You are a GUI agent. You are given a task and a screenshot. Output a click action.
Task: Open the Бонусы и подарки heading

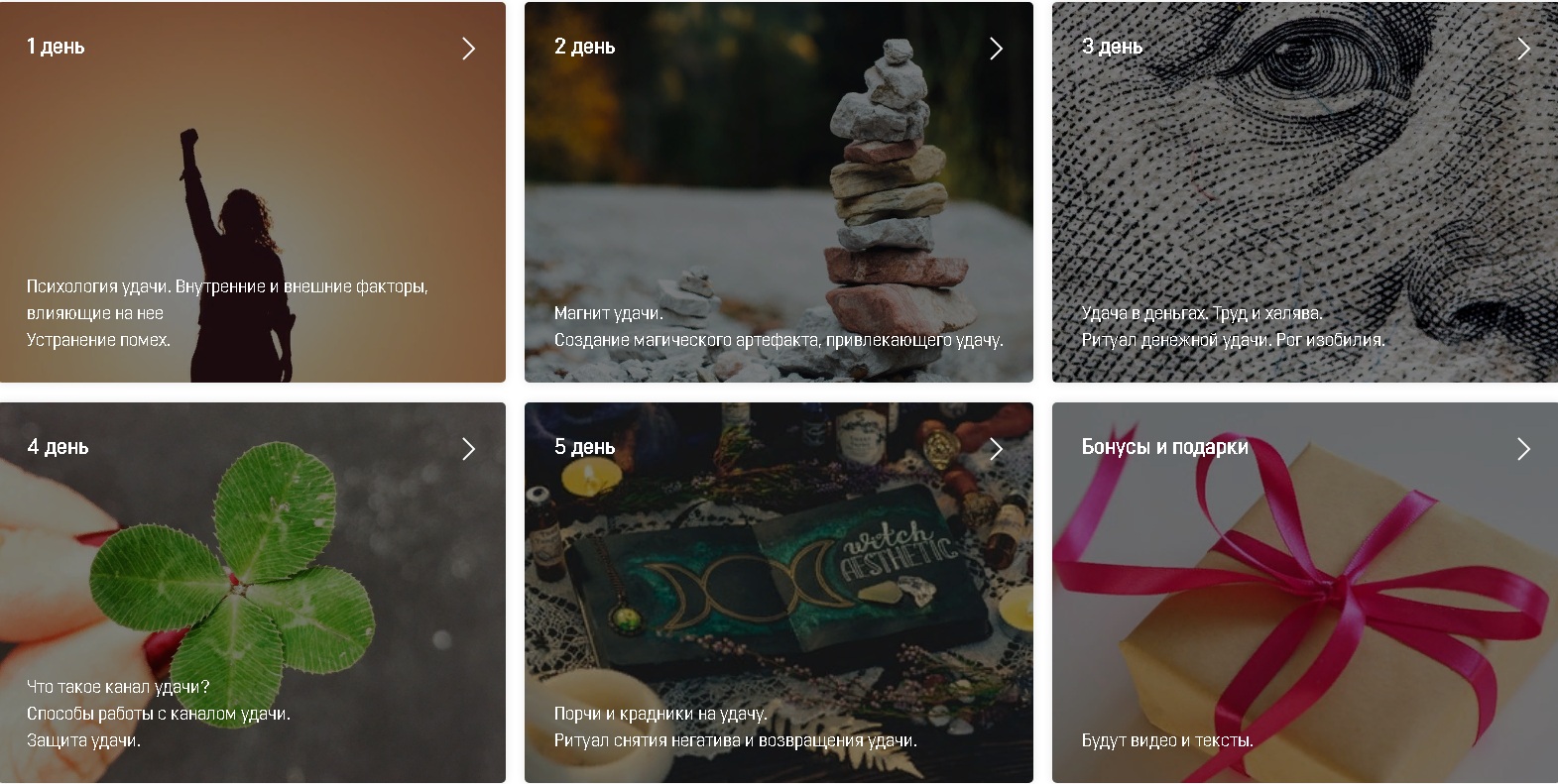pos(1164,447)
